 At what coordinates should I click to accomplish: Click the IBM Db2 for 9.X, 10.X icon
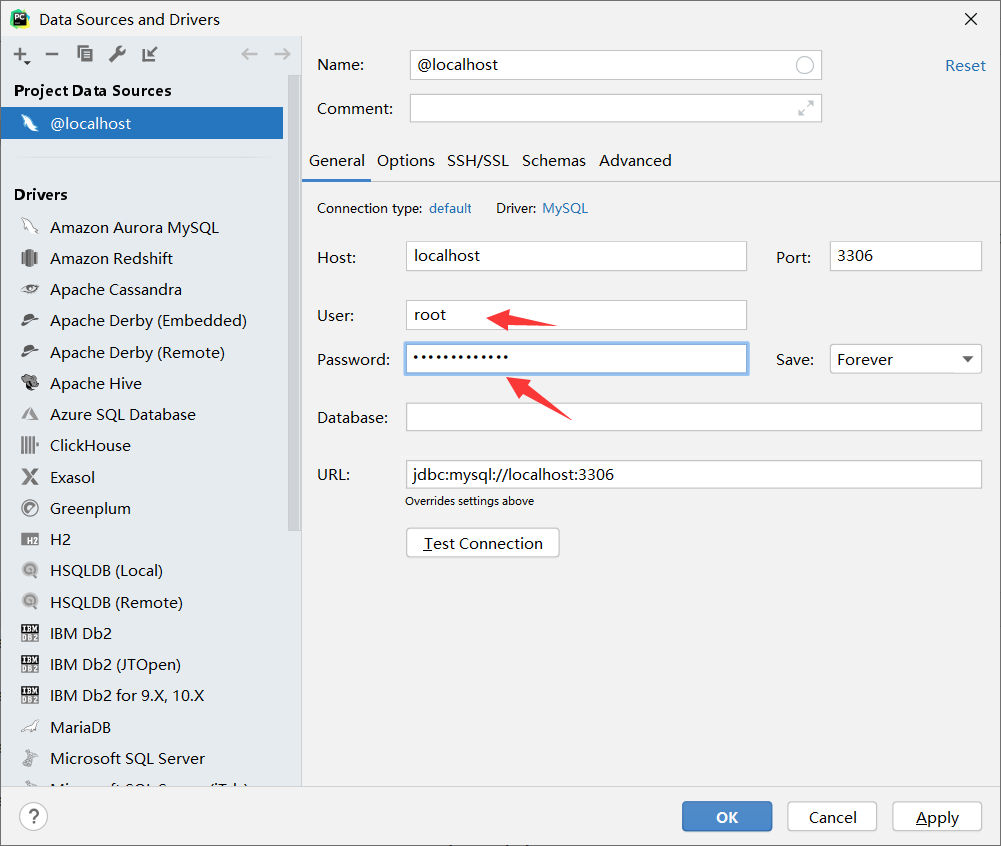point(29,695)
